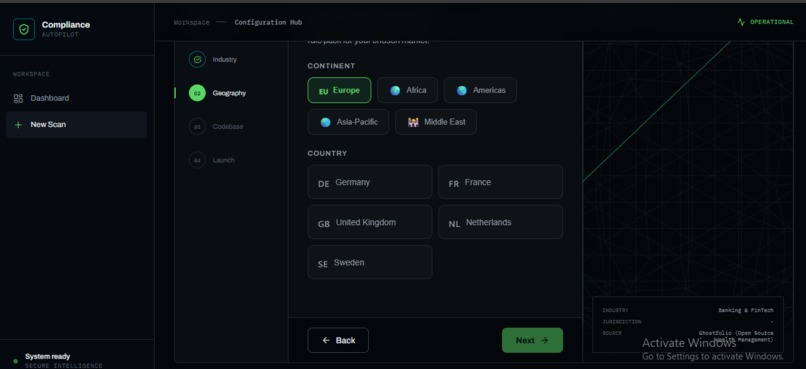Click the System ready status text
Viewport: 806px width, 369px height.
[48, 356]
